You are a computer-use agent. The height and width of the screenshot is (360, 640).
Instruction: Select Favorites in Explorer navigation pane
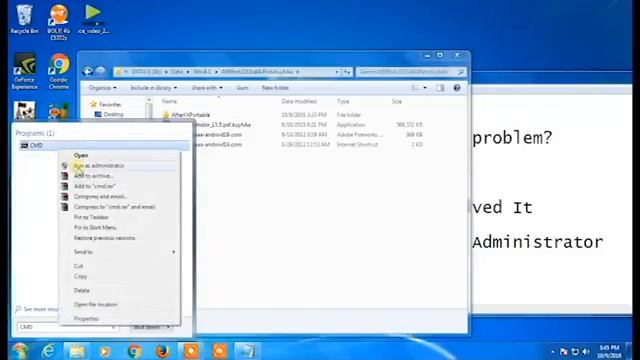tap(106, 104)
